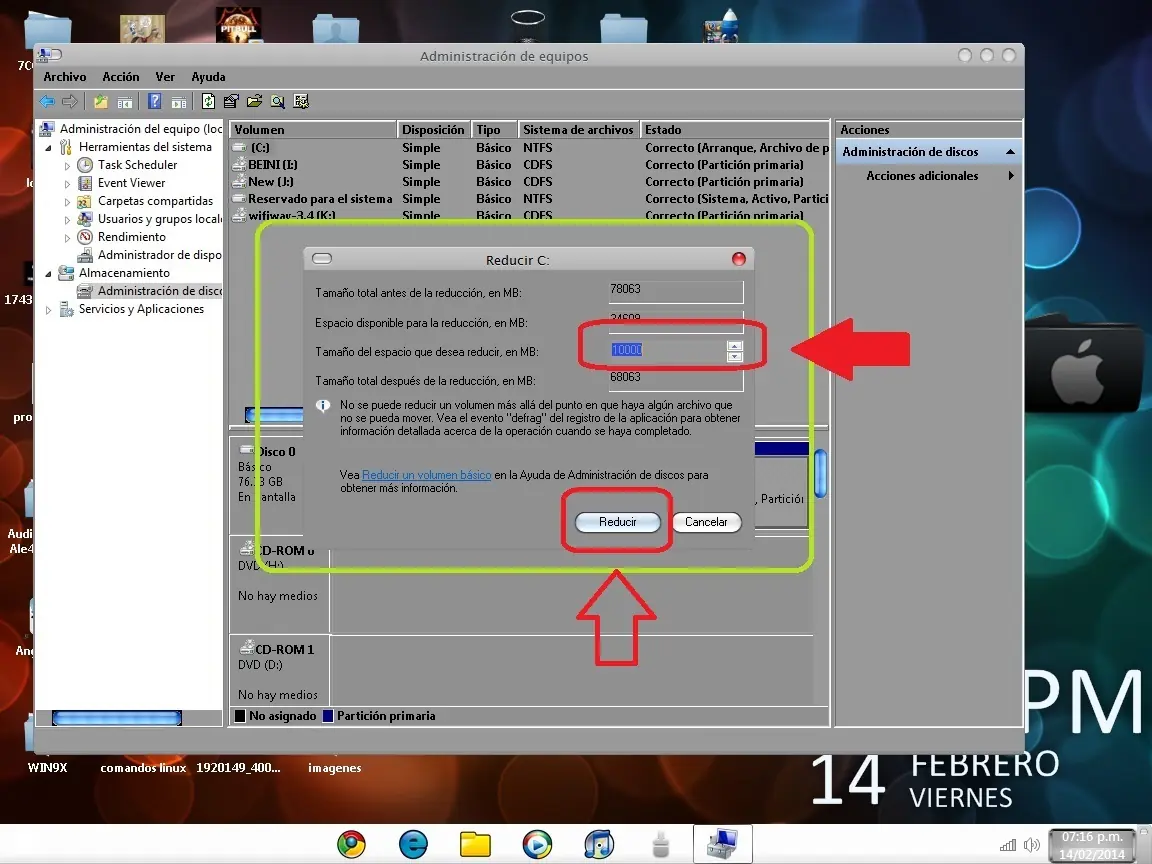Open iTunes from the taskbar
The height and width of the screenshot is (864, 1152).
599,845
